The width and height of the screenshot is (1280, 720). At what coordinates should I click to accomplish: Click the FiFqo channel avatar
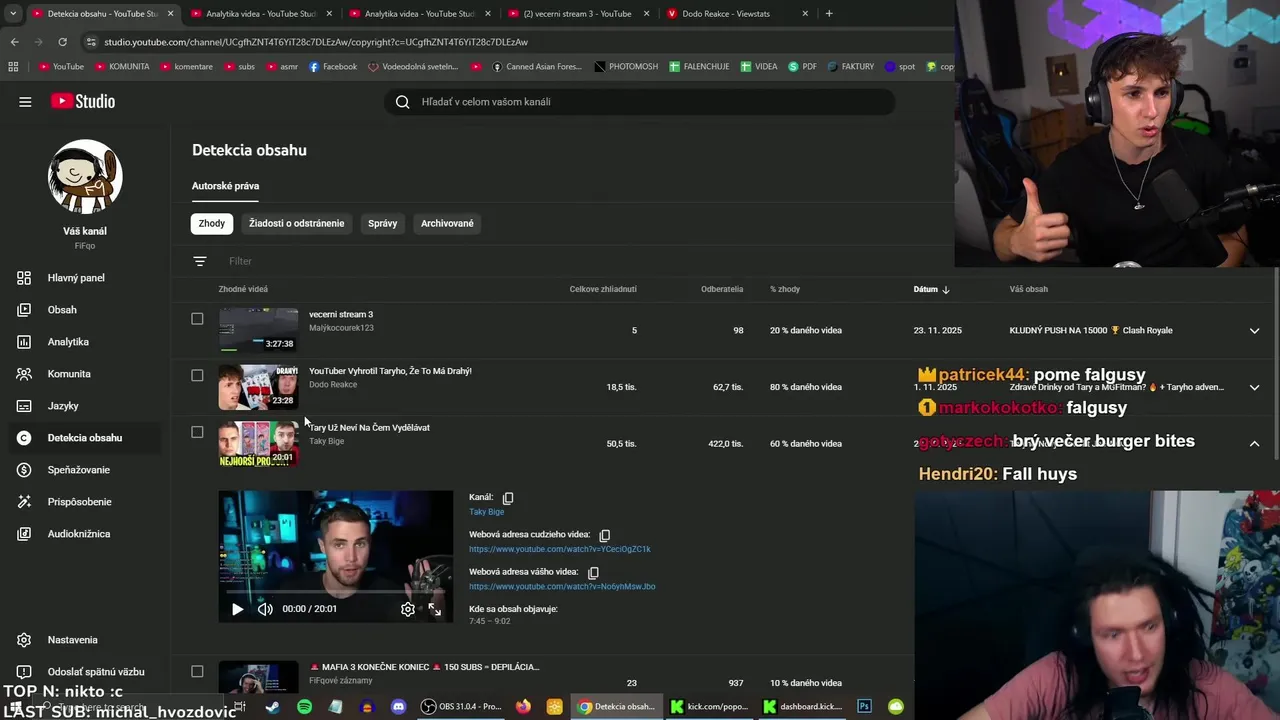pos(85,177)
